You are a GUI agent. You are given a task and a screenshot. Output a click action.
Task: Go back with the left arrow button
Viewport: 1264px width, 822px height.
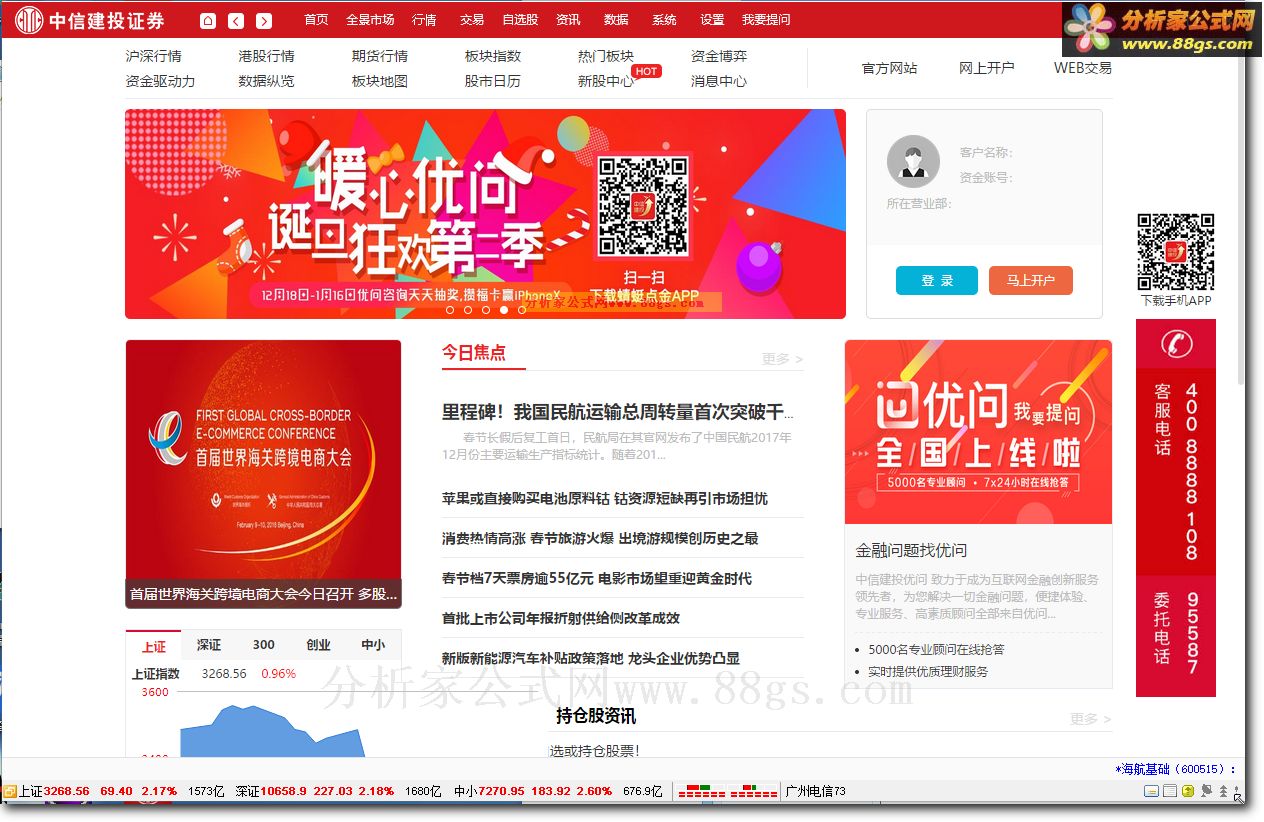tap(236, 20)
